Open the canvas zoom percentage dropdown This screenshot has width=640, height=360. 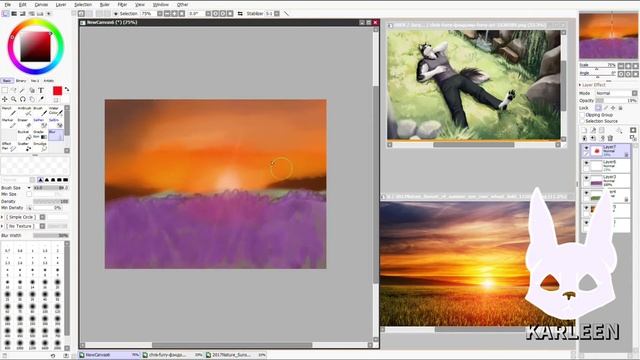160,13
